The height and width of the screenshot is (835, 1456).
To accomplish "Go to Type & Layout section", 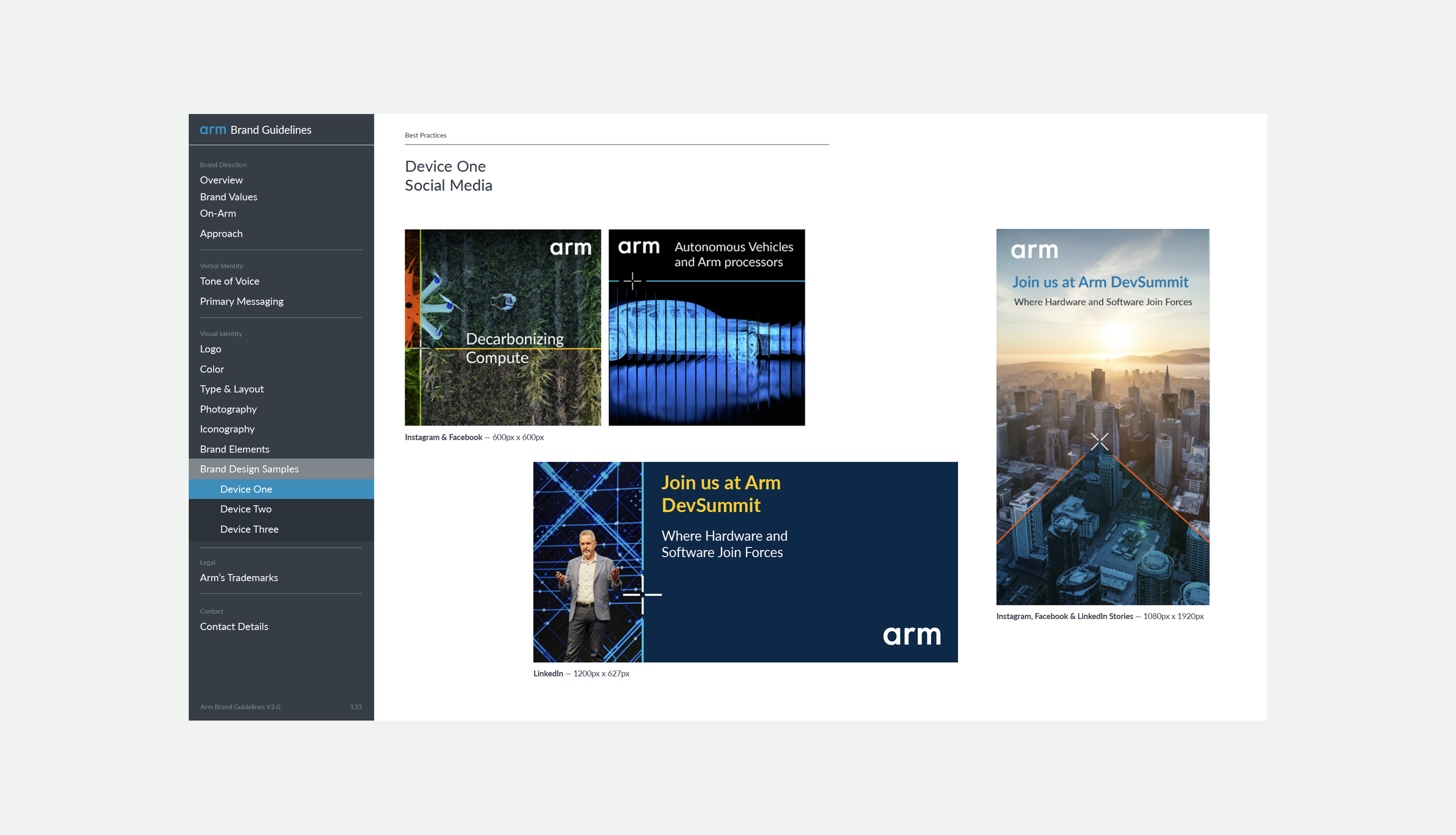I will (x=232, y=389).
